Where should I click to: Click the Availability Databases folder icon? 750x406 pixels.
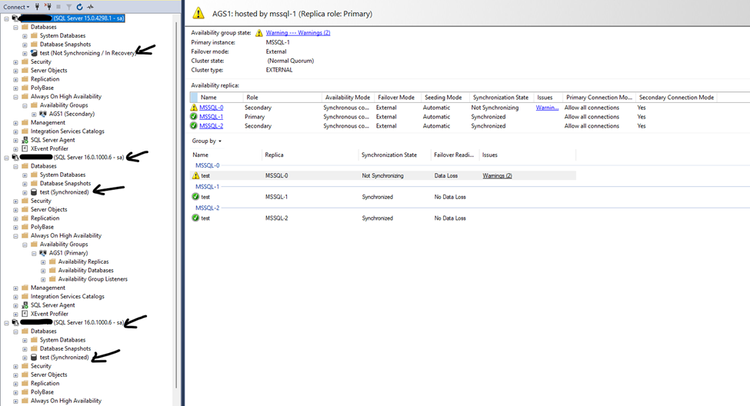[x=52, y=270]
